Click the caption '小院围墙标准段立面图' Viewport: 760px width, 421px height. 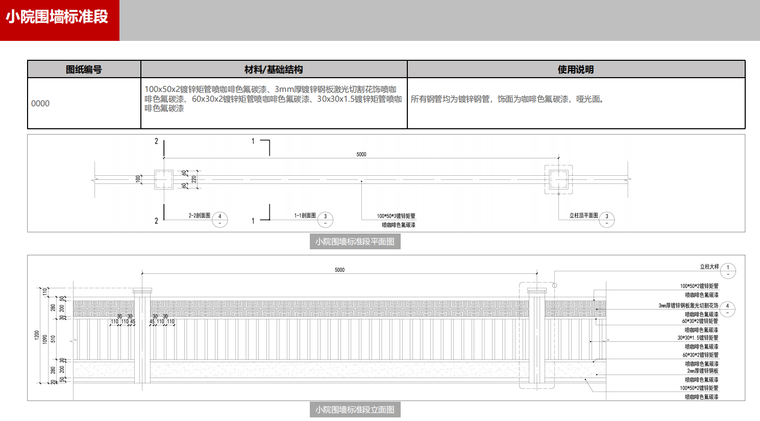click(x=355, y=409)
